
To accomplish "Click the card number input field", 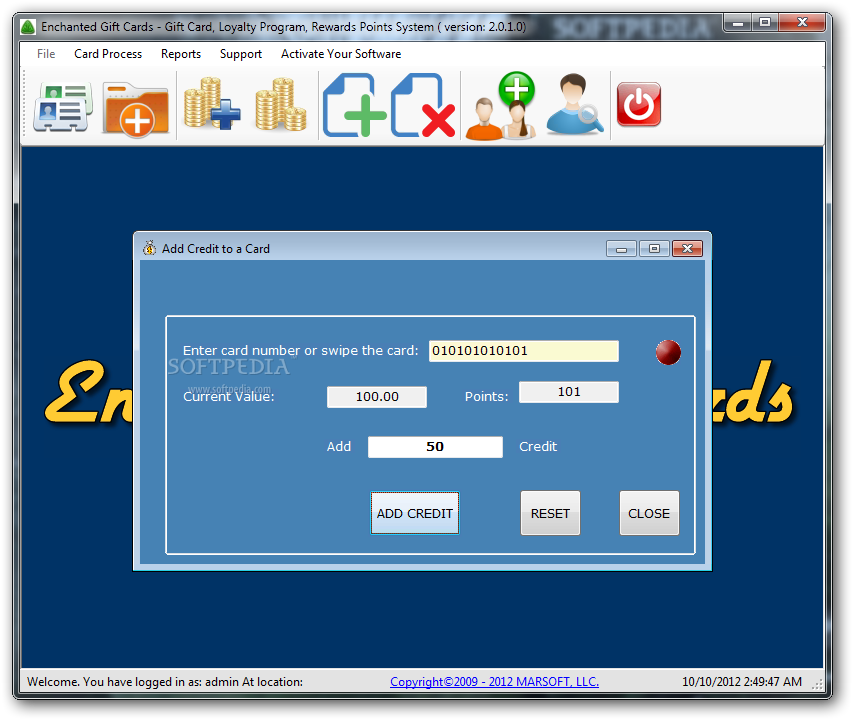I will tap(524, 351).
